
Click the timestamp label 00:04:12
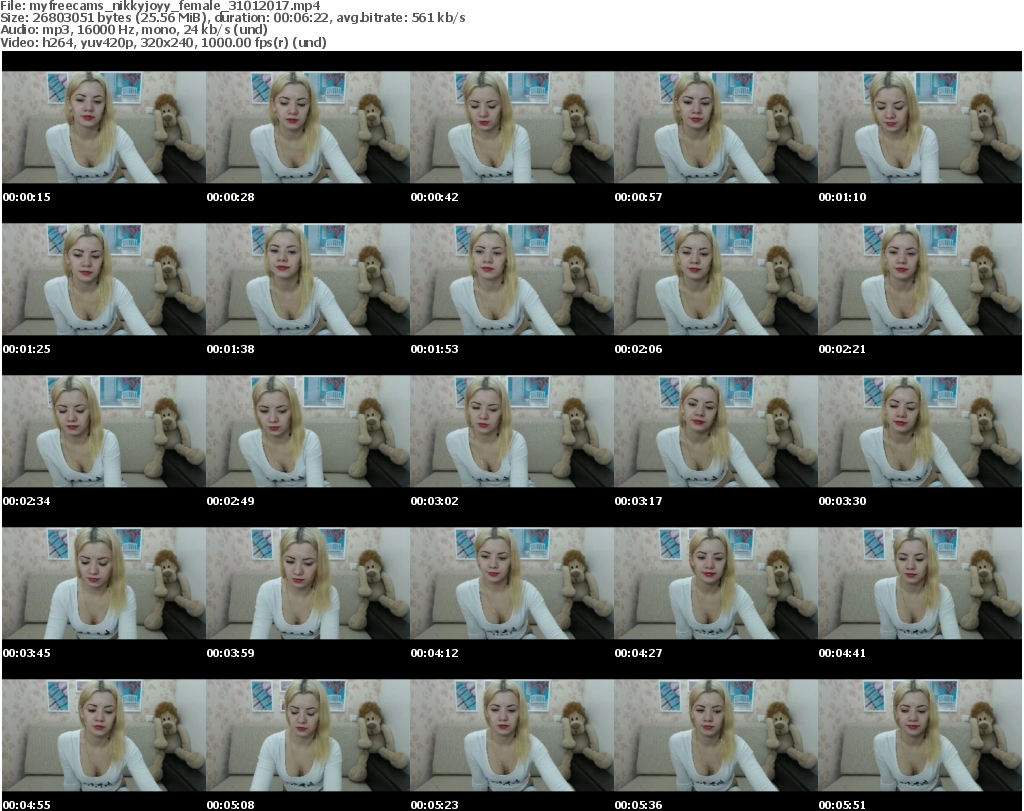click(434, 653)
